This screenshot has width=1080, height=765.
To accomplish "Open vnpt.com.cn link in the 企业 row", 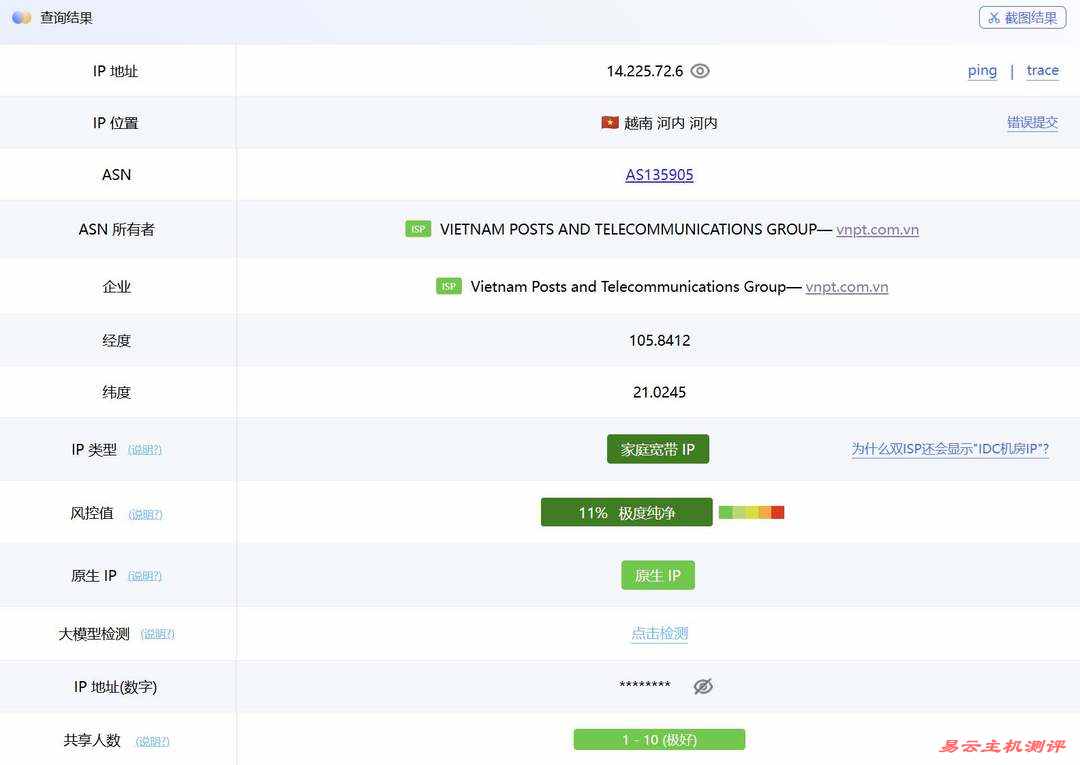I will pyautogui.click(x=847, y=286).
